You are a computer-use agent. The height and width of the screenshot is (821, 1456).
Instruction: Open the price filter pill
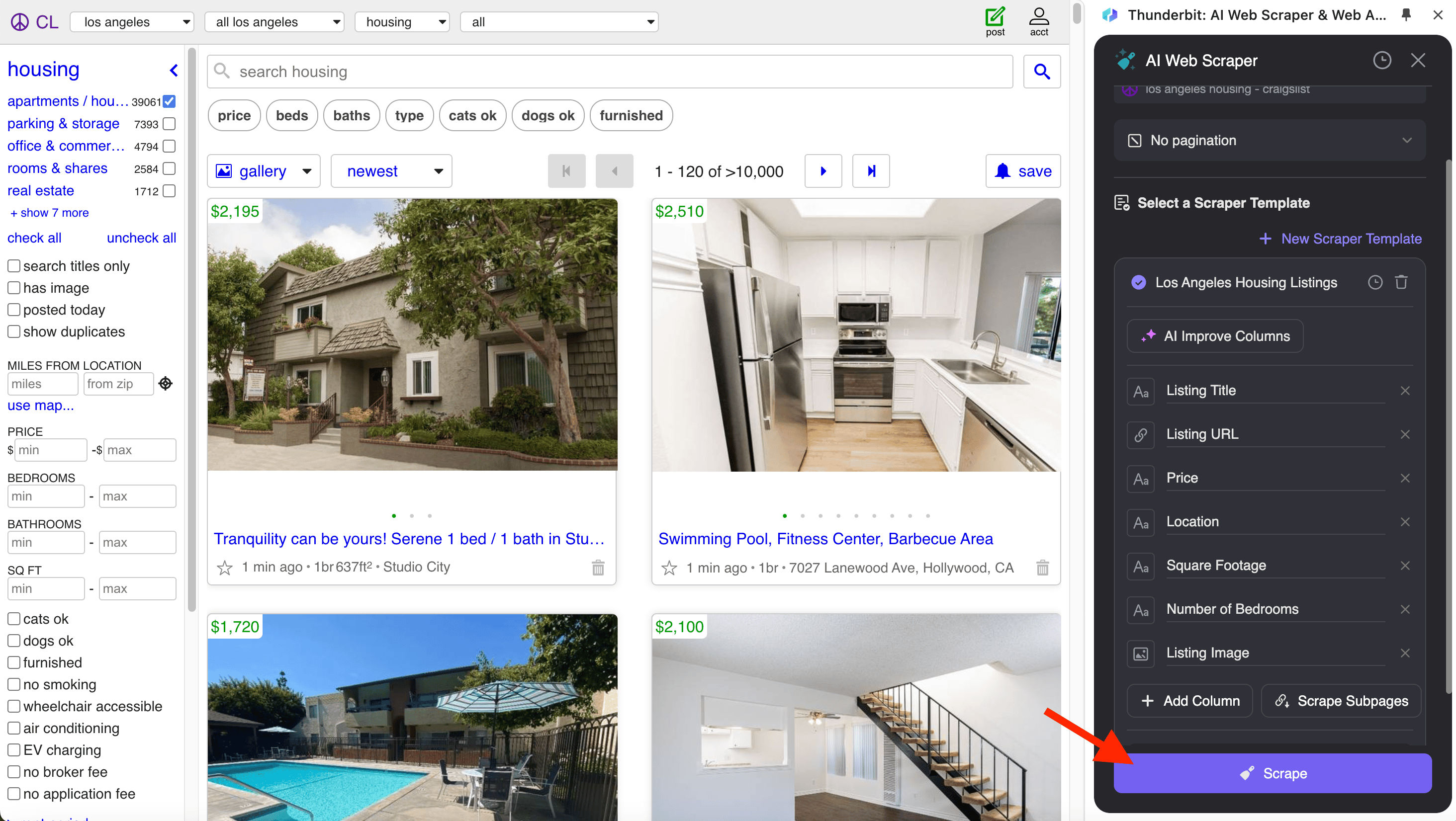point(234,116)
